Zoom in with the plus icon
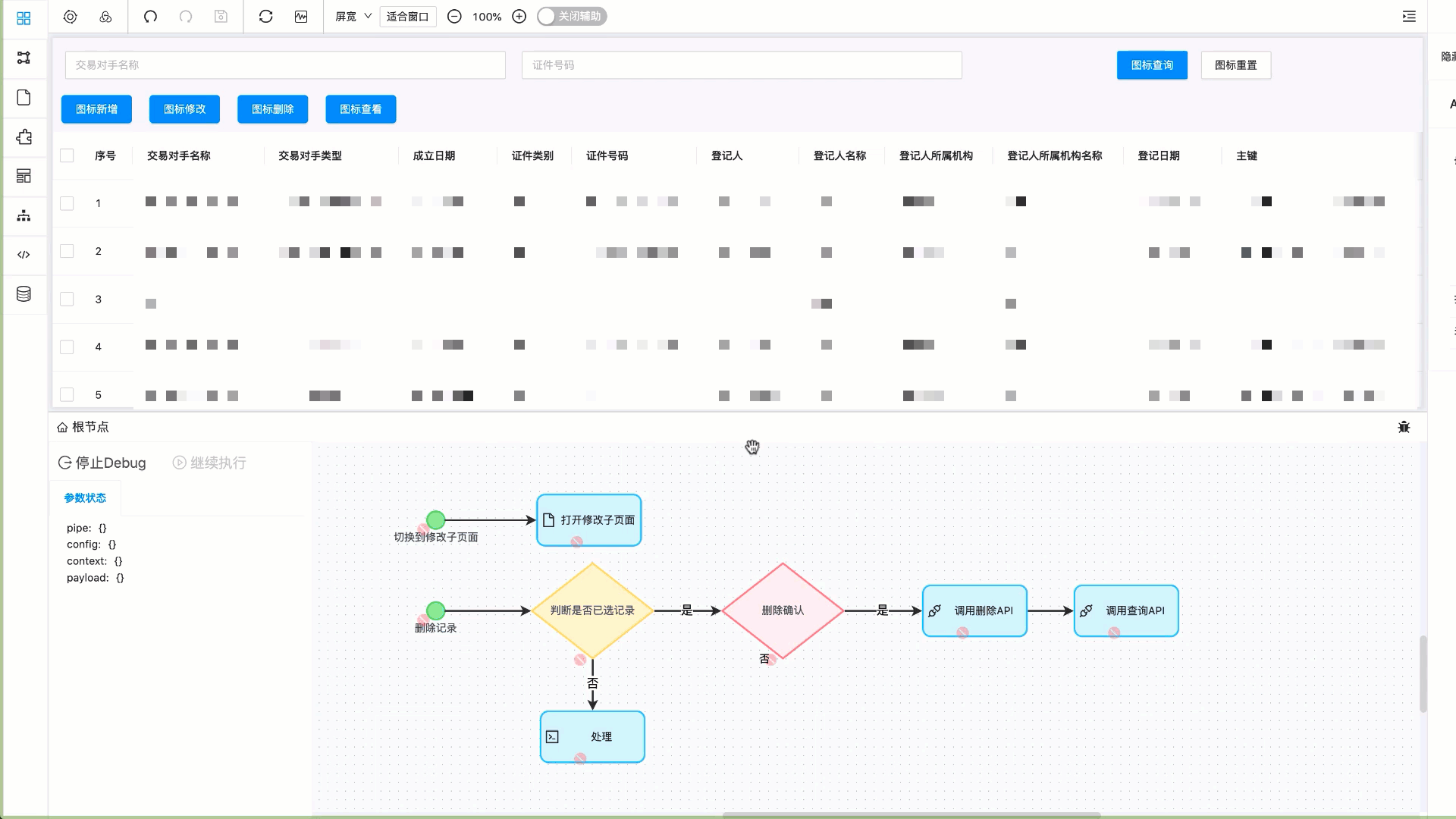Image resolution: width=1456 pixels, height=819 pixels. [519, 17]
